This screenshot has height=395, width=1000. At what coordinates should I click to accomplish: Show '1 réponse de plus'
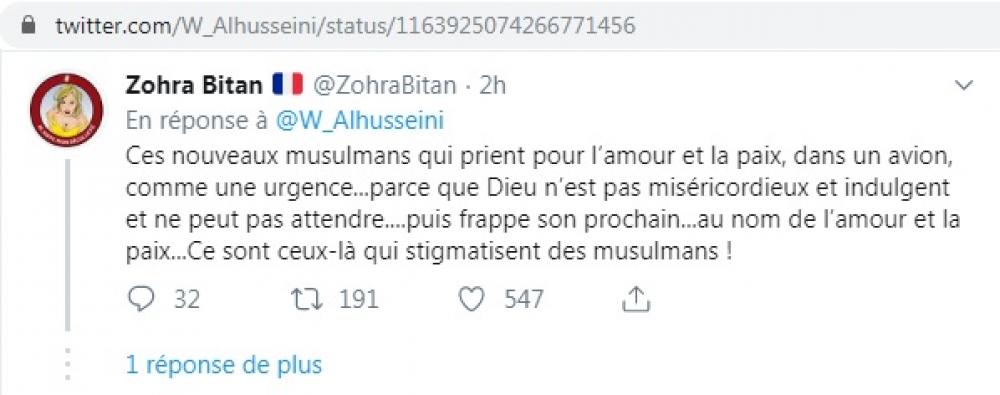point(224,365)
